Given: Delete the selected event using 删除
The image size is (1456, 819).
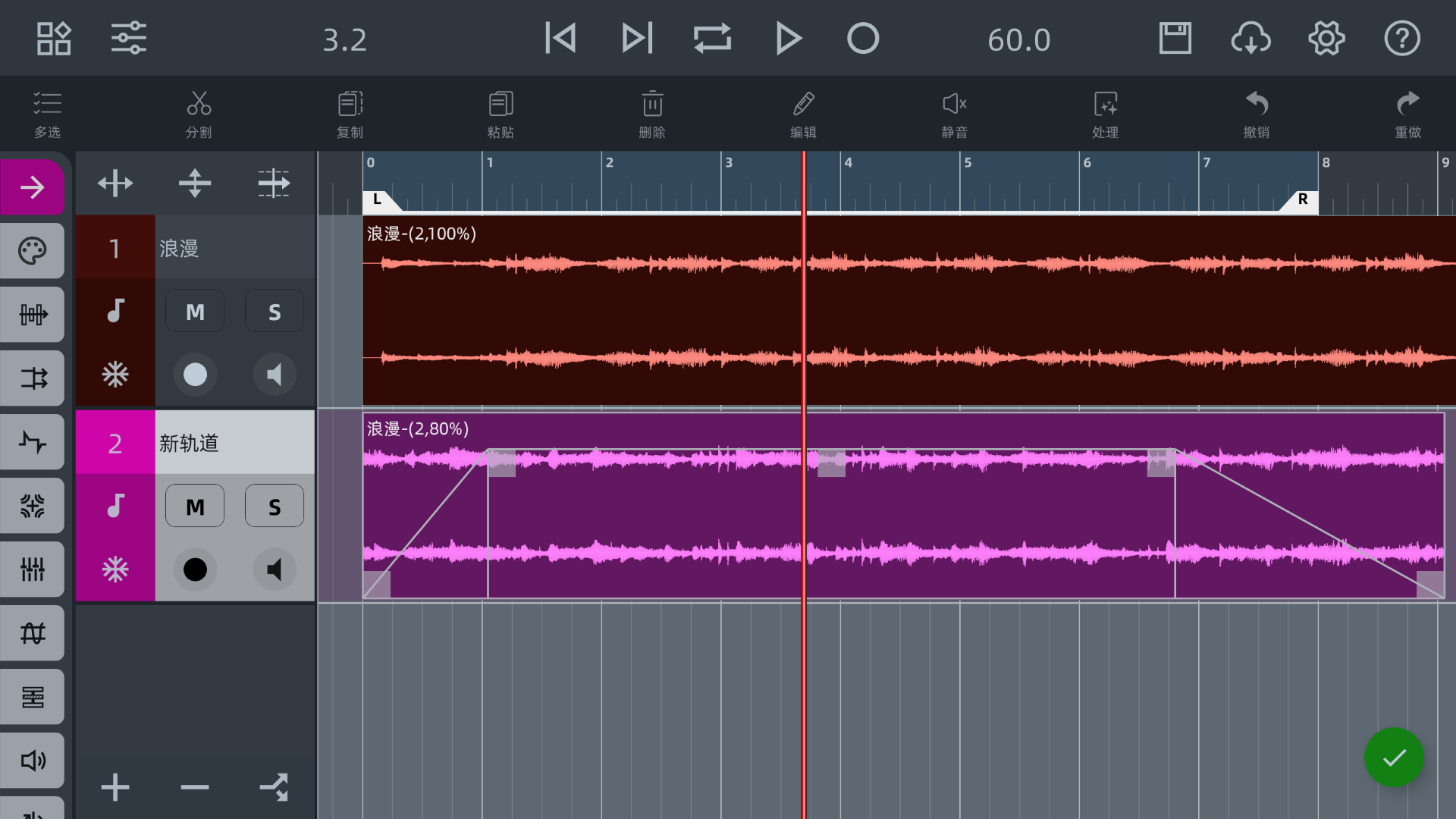Looking at the screenshot, I should 652,113.
